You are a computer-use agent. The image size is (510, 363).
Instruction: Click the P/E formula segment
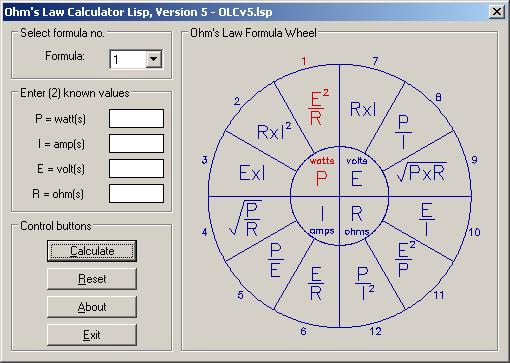[x=275, y=260]
